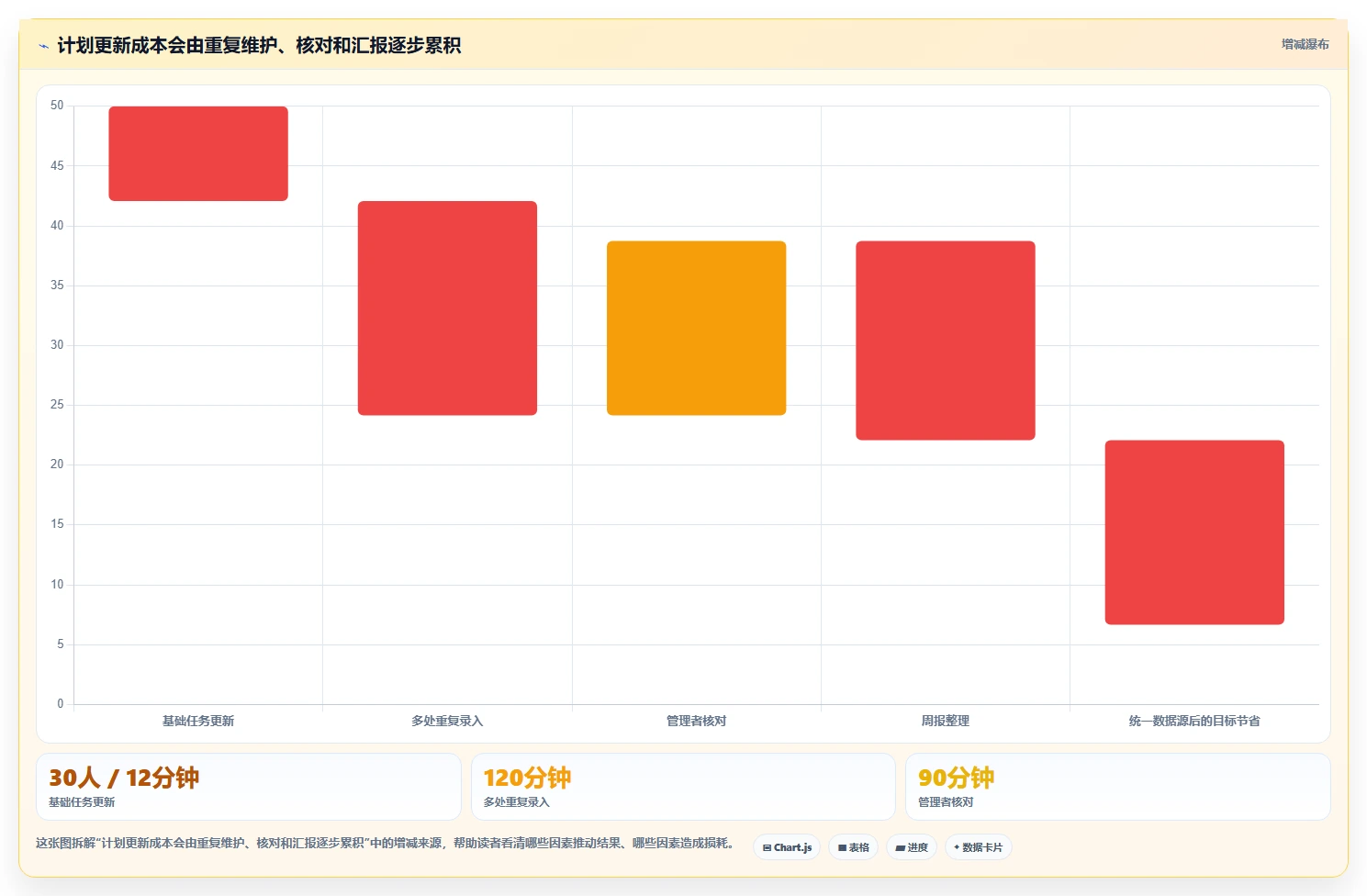Click the red bar for 统一数据源后的目标节省
The height and width of the screenshot is (896, 1367).
pos(1194,532)
